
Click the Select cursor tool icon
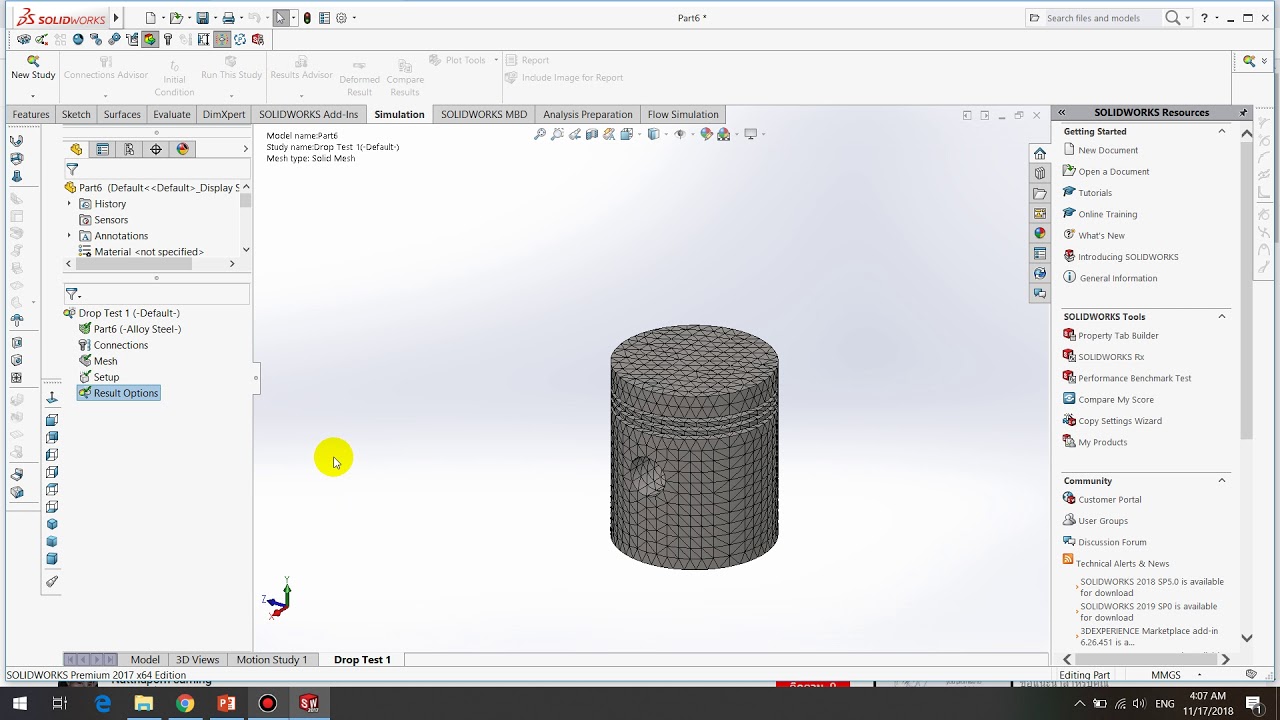tap(281, 18)
